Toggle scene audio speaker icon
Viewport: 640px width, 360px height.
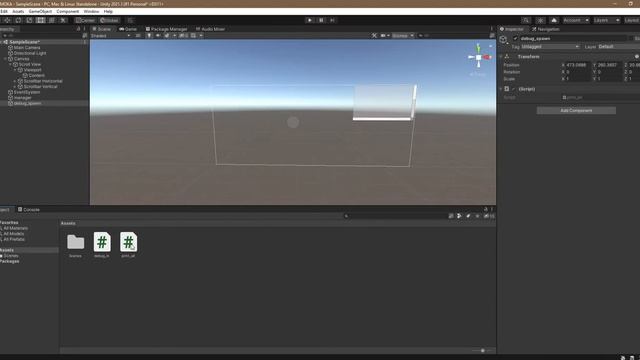click(158, 36)
